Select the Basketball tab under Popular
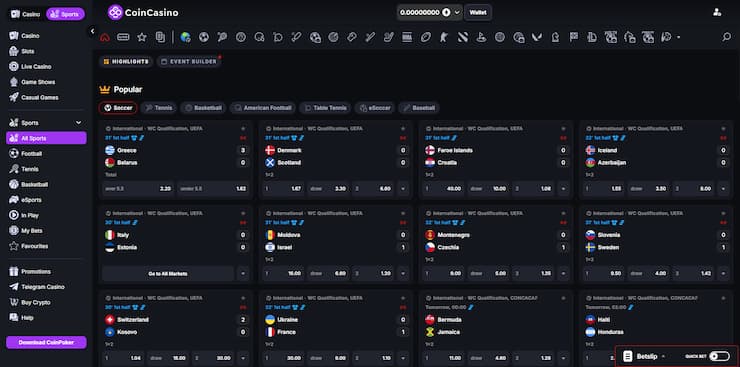Viewport: 740px width, 367px height. point(203,108)
